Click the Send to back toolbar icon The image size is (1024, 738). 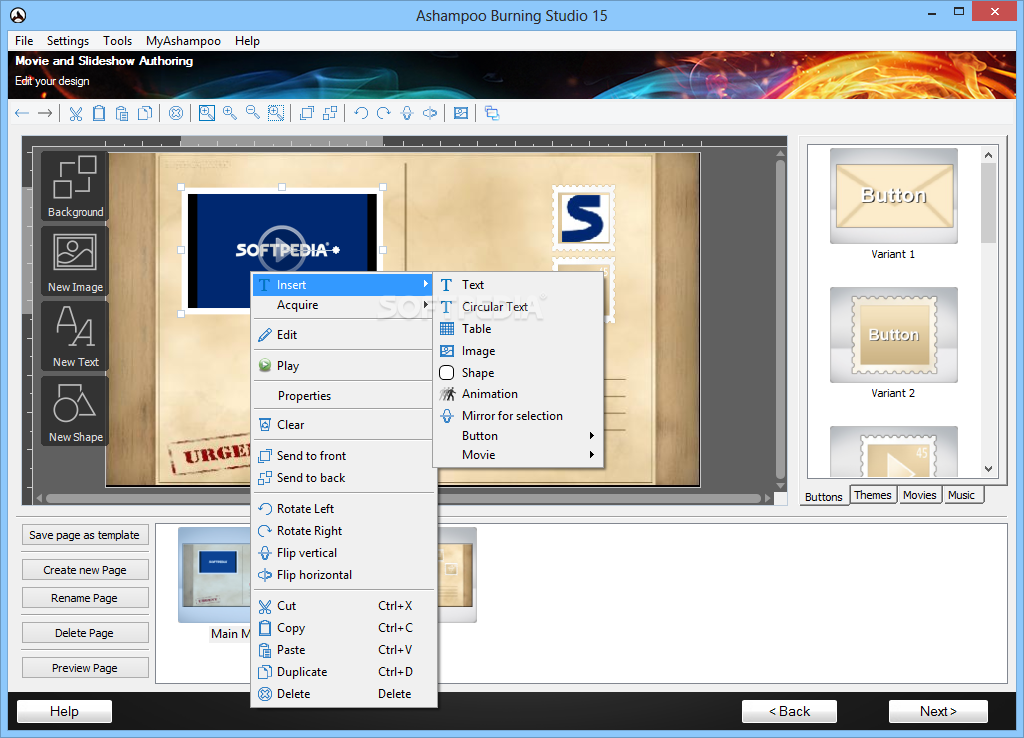[x=330, y=114]
